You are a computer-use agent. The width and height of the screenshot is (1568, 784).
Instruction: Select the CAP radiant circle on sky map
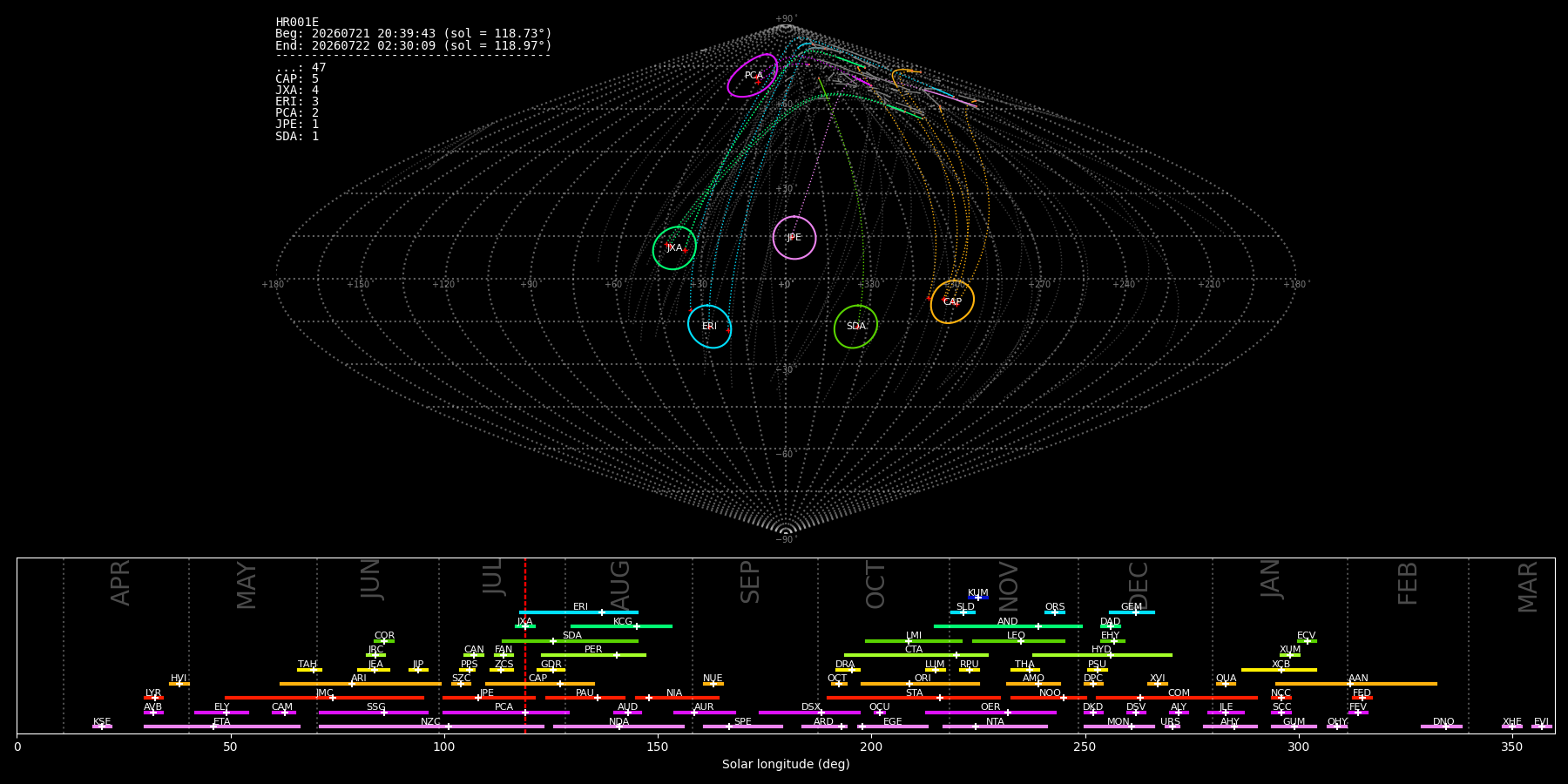[952, 302]
